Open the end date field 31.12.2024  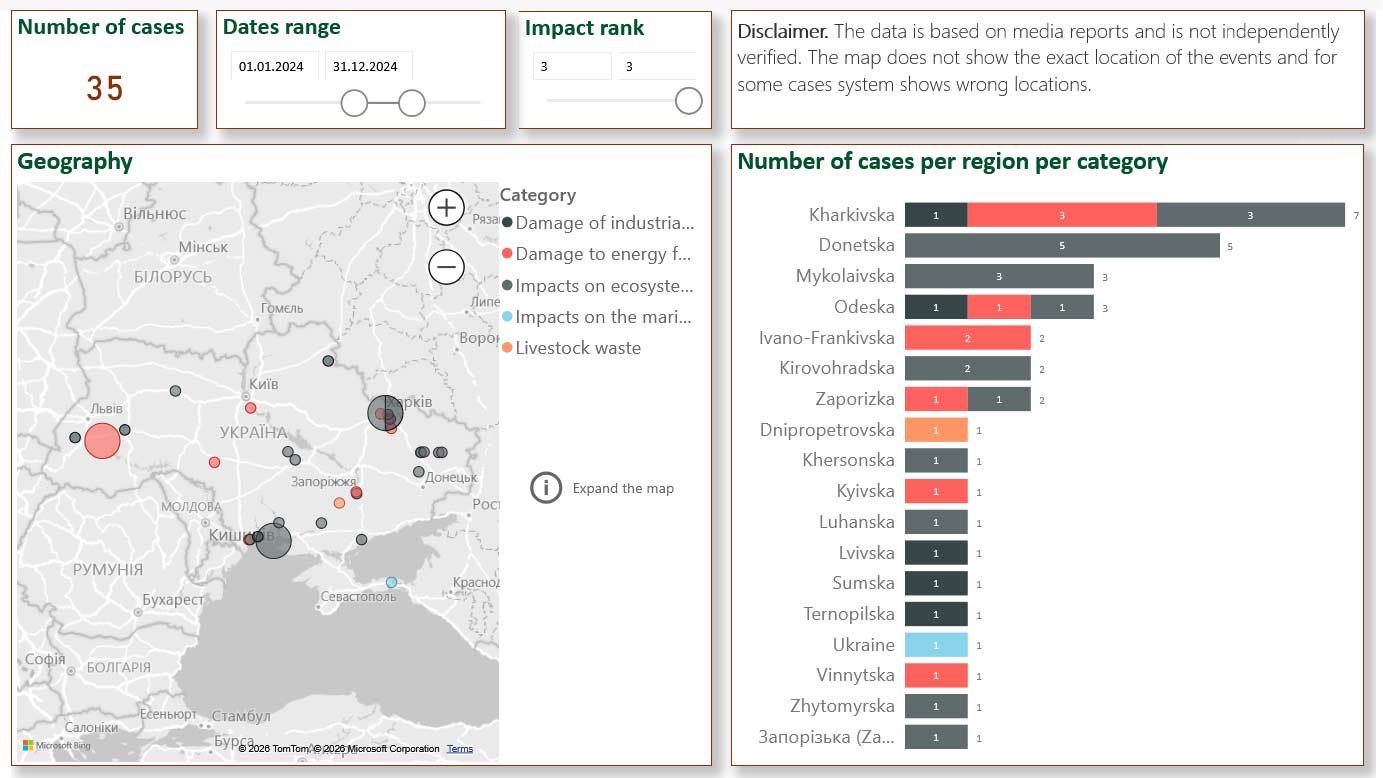click(x=368, y=67)
